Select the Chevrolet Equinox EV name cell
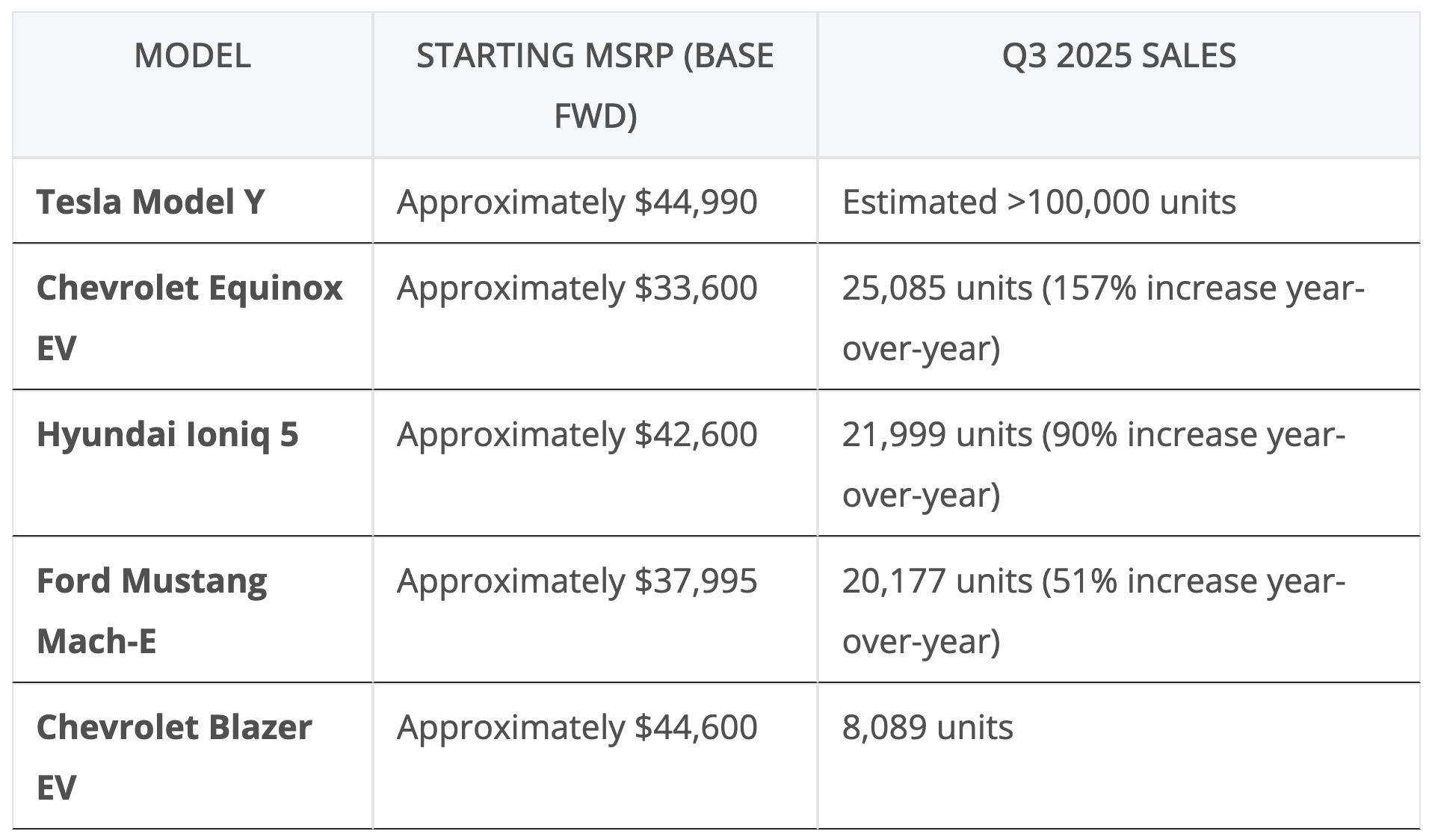Viewport: 1432px width, 840px height. 189,317
